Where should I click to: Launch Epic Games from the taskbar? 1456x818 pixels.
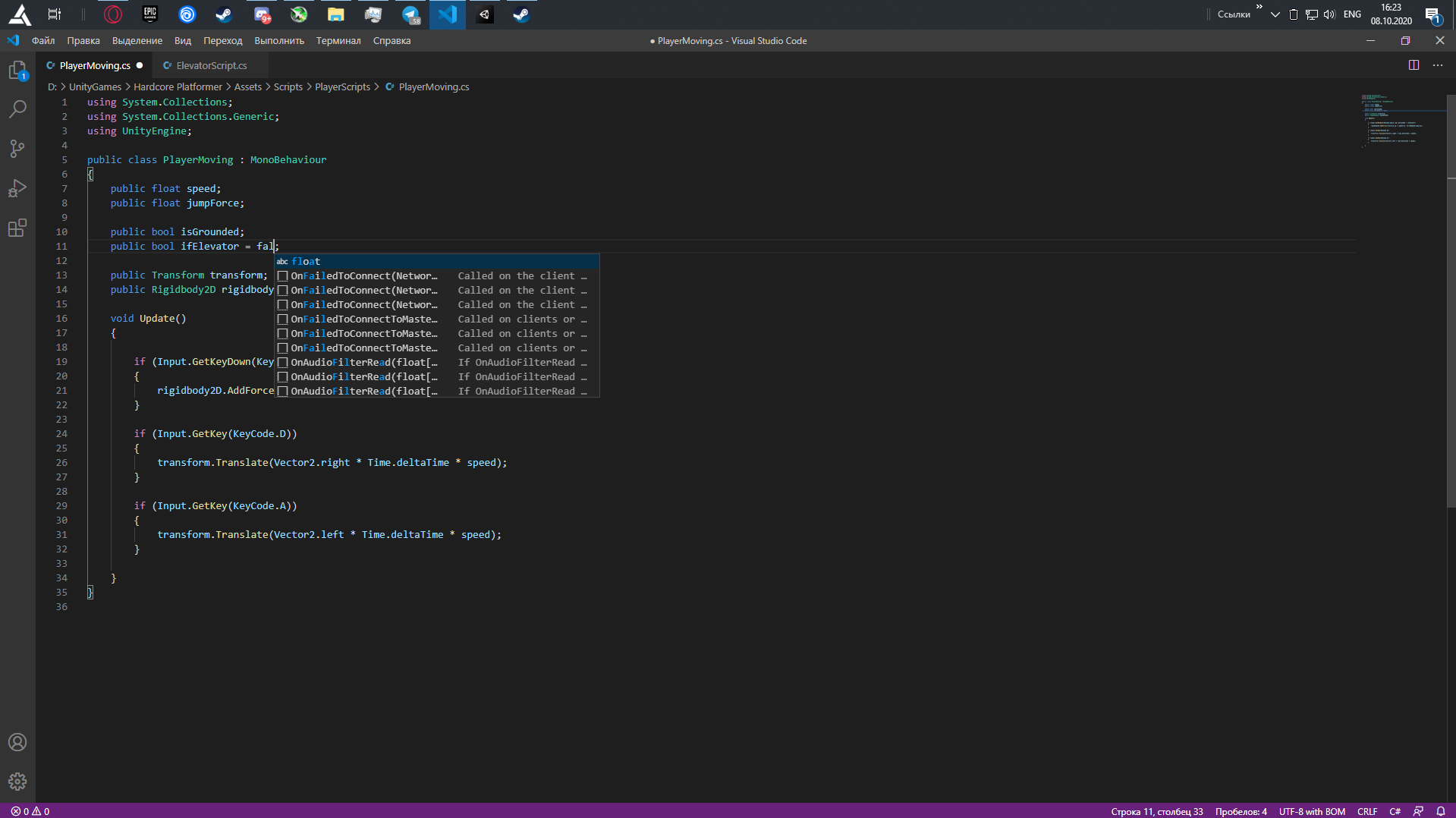(149, 14)
